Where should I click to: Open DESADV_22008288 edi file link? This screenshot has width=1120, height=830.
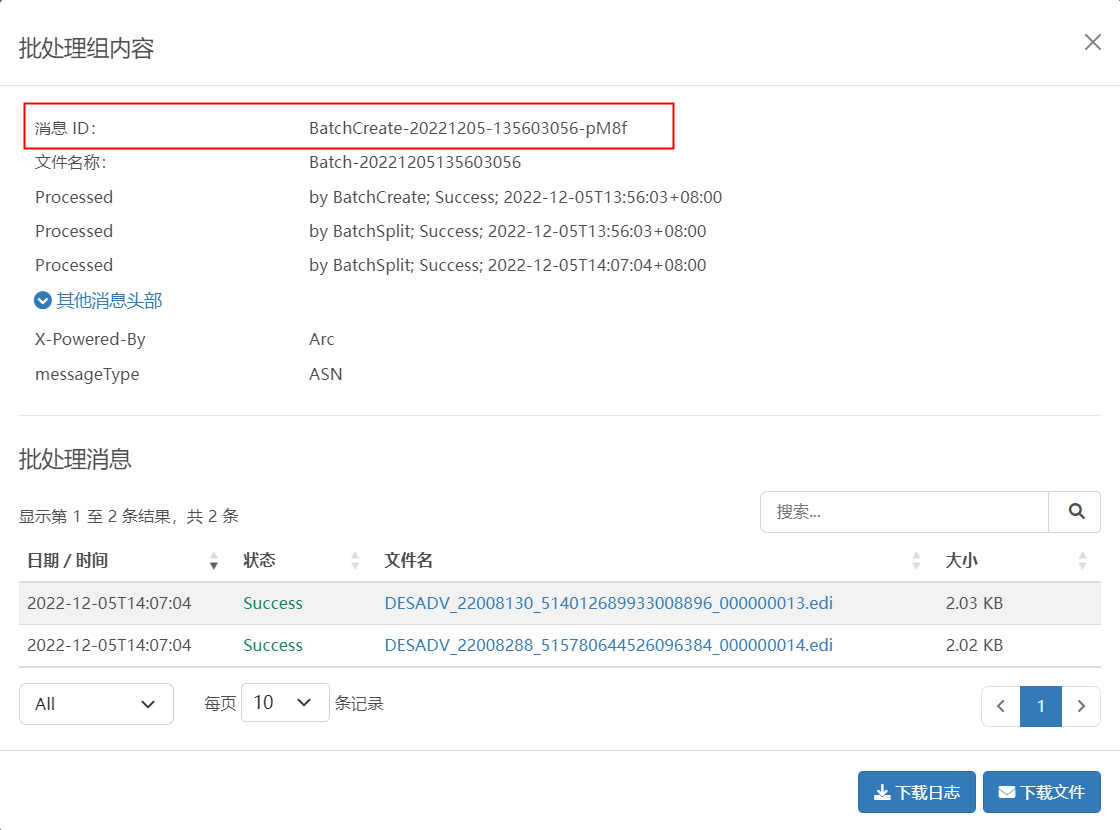pyautogui.click(x=609, y=646)
